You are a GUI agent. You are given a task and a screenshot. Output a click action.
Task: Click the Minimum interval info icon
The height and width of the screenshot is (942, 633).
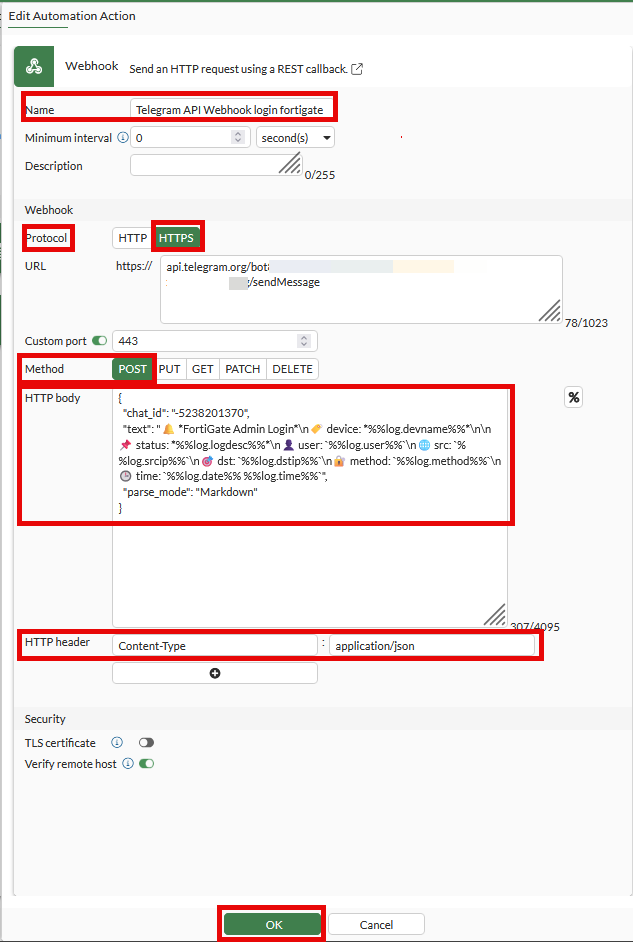(x=123, y=138)
